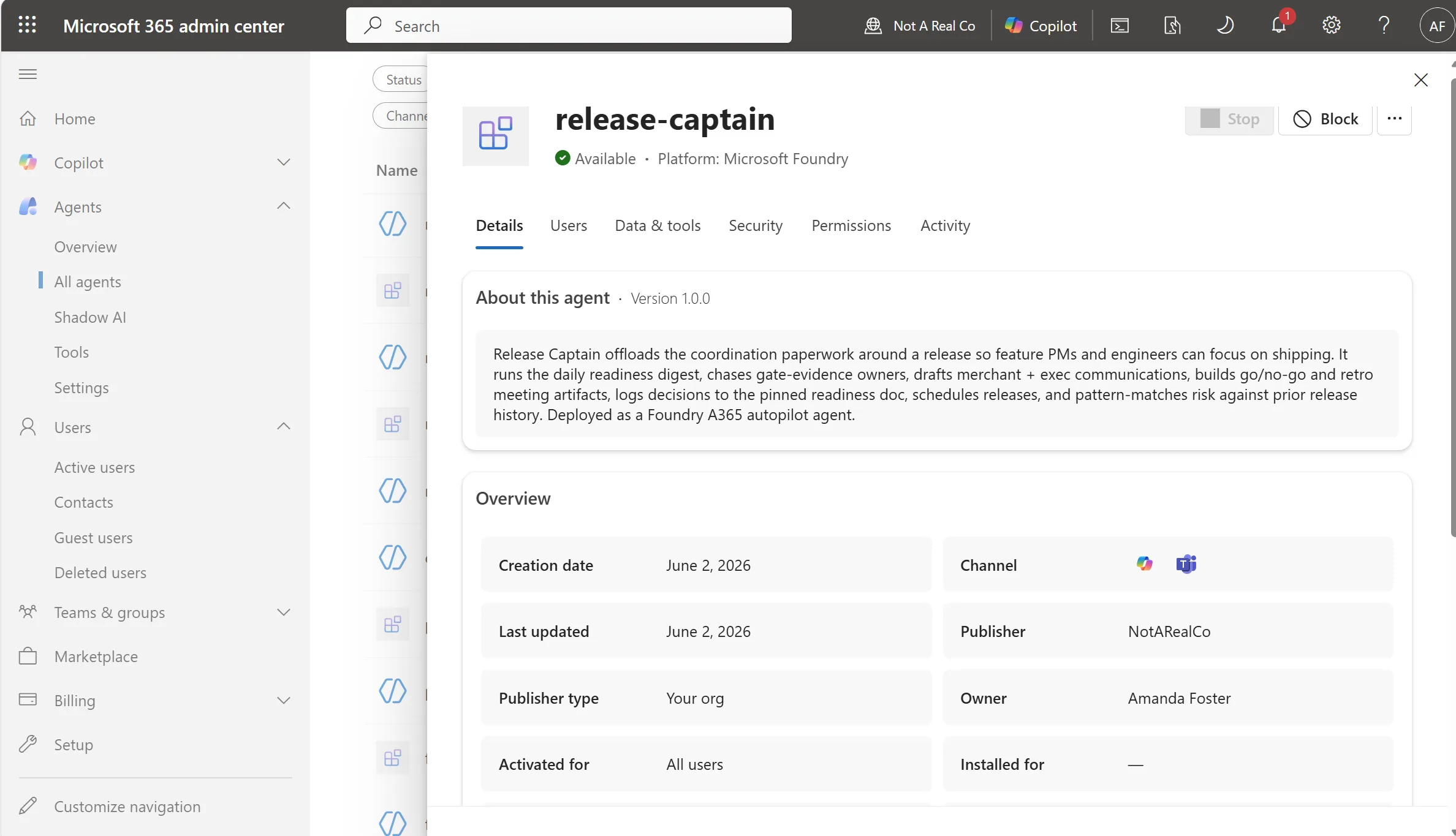1456x836 pixels.
Task: Click the Name column header
Action: coord(396,170)
